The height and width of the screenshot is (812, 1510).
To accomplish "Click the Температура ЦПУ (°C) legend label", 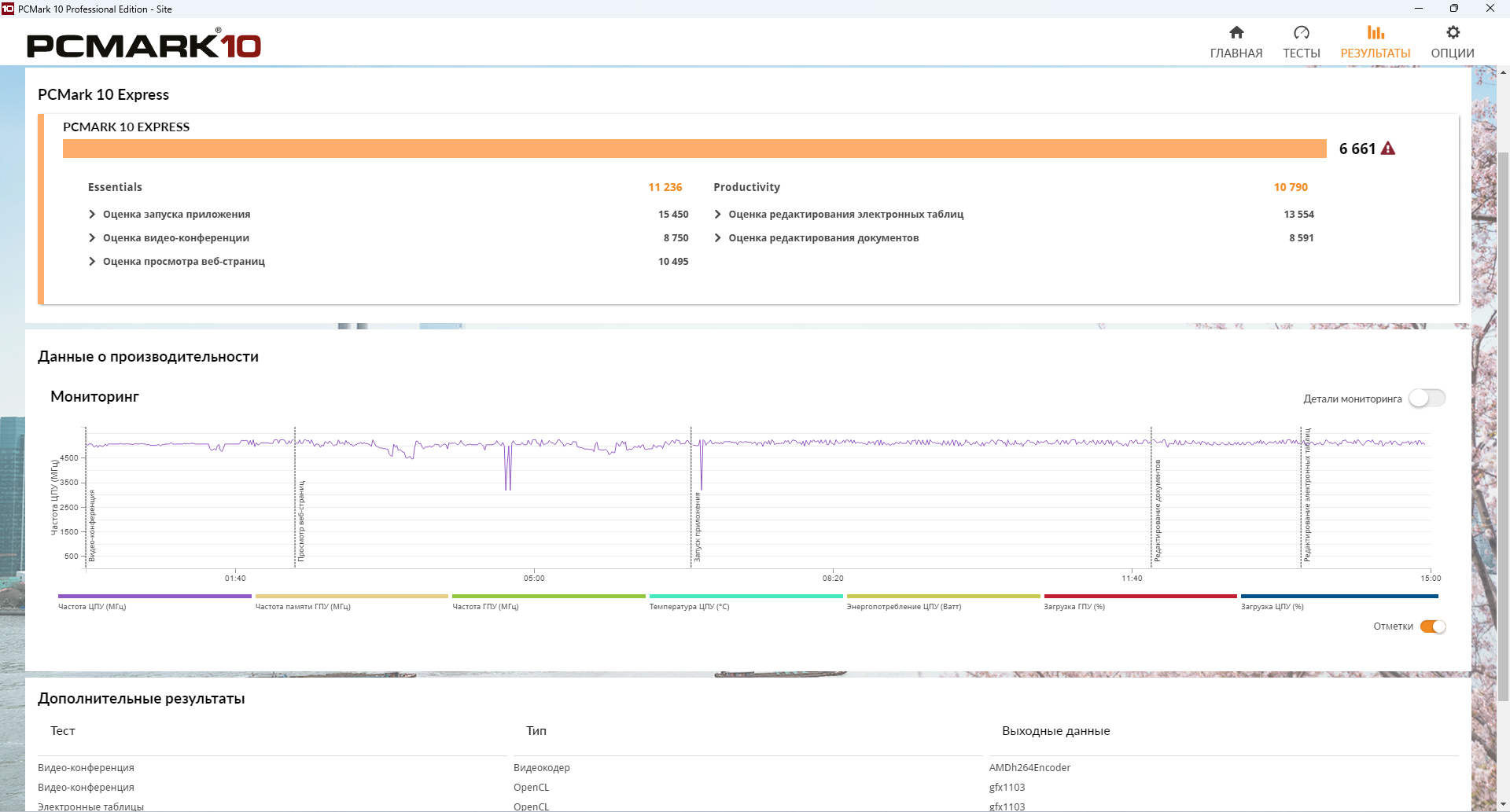I will click(x=690, y=607).
